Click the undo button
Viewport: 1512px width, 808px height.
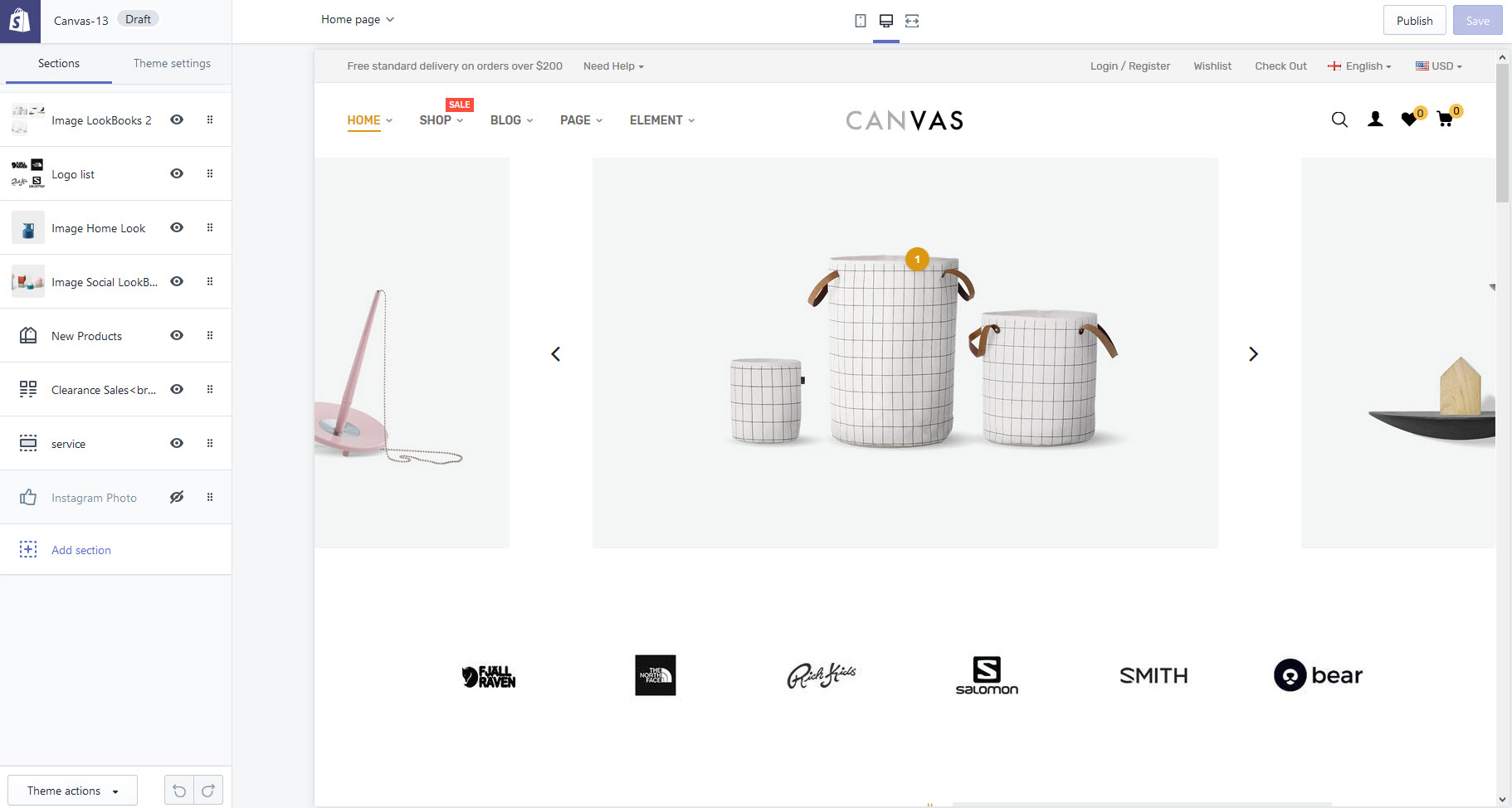point(179,791)
